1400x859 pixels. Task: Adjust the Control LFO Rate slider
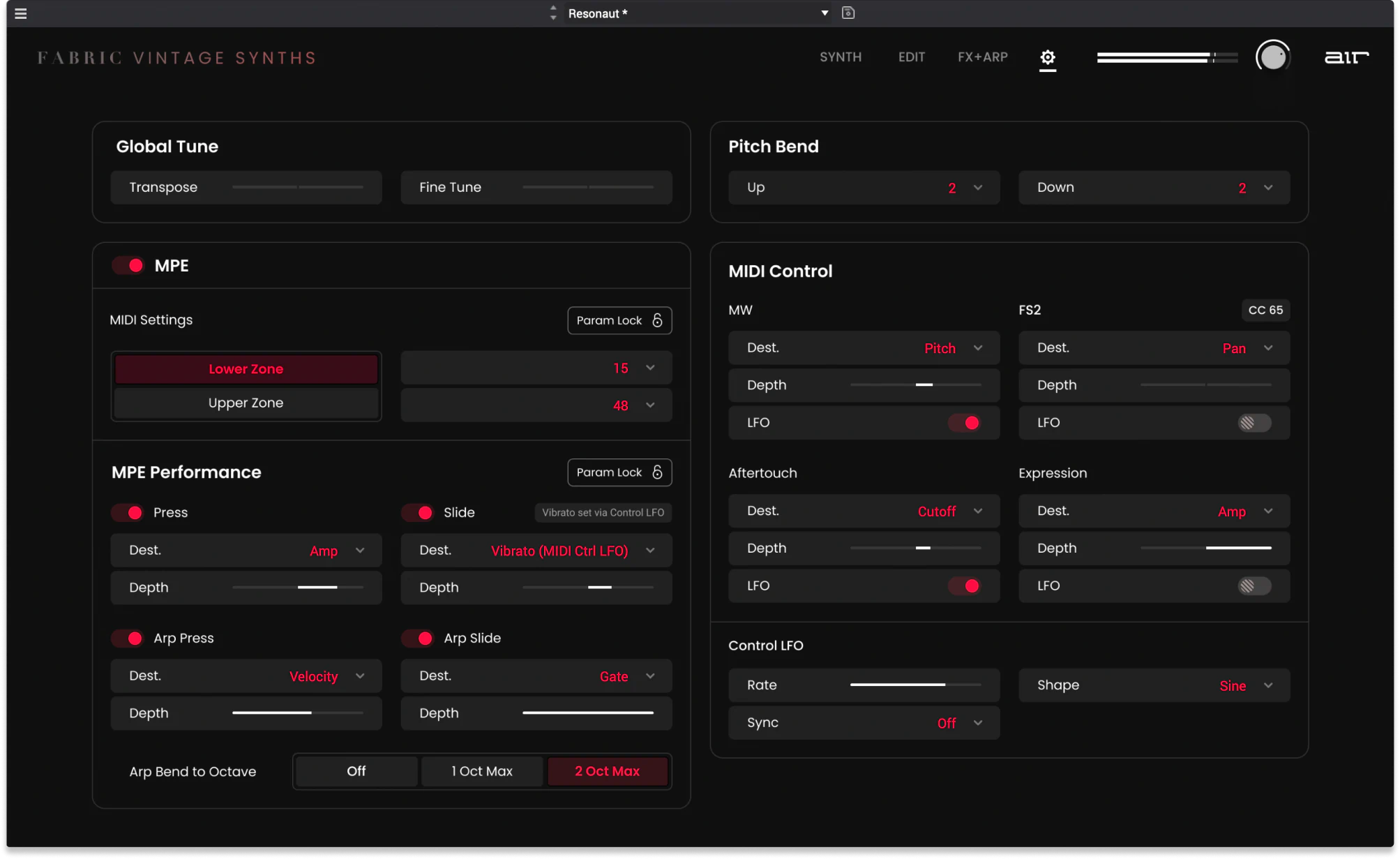pyautogui.click(x=914, y=685)
